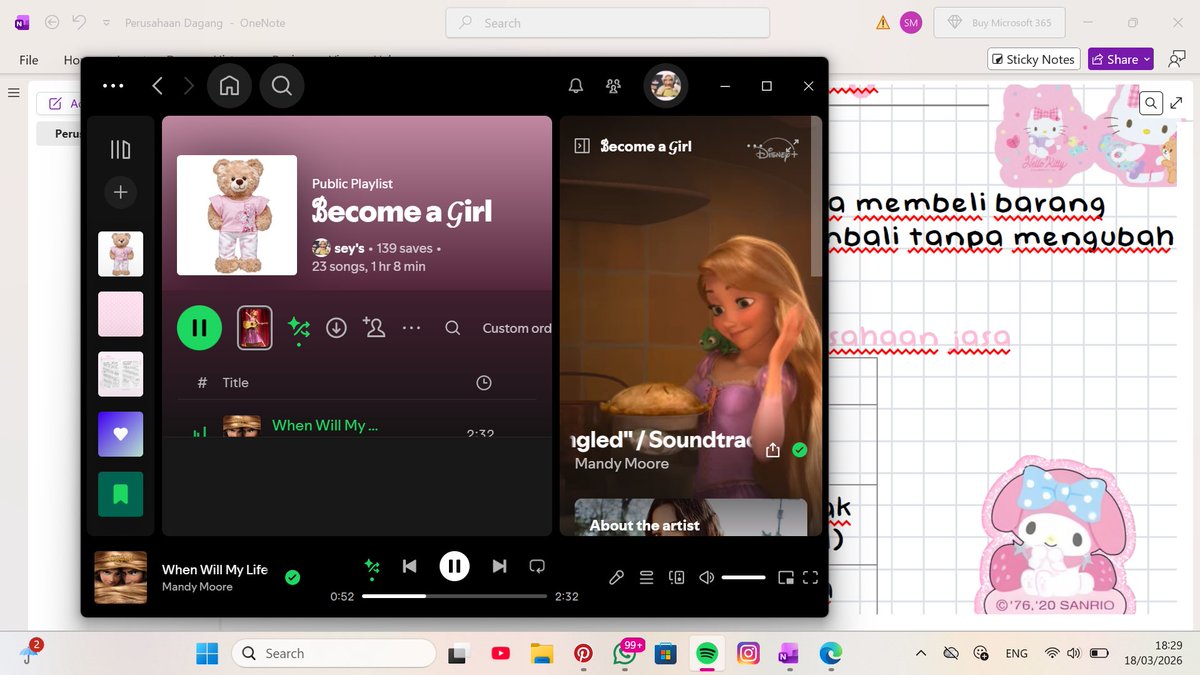This screenshot has height=675, width=1200.
Task: Skip to next track
Action: pyautogui.click(x=499, y=566)
